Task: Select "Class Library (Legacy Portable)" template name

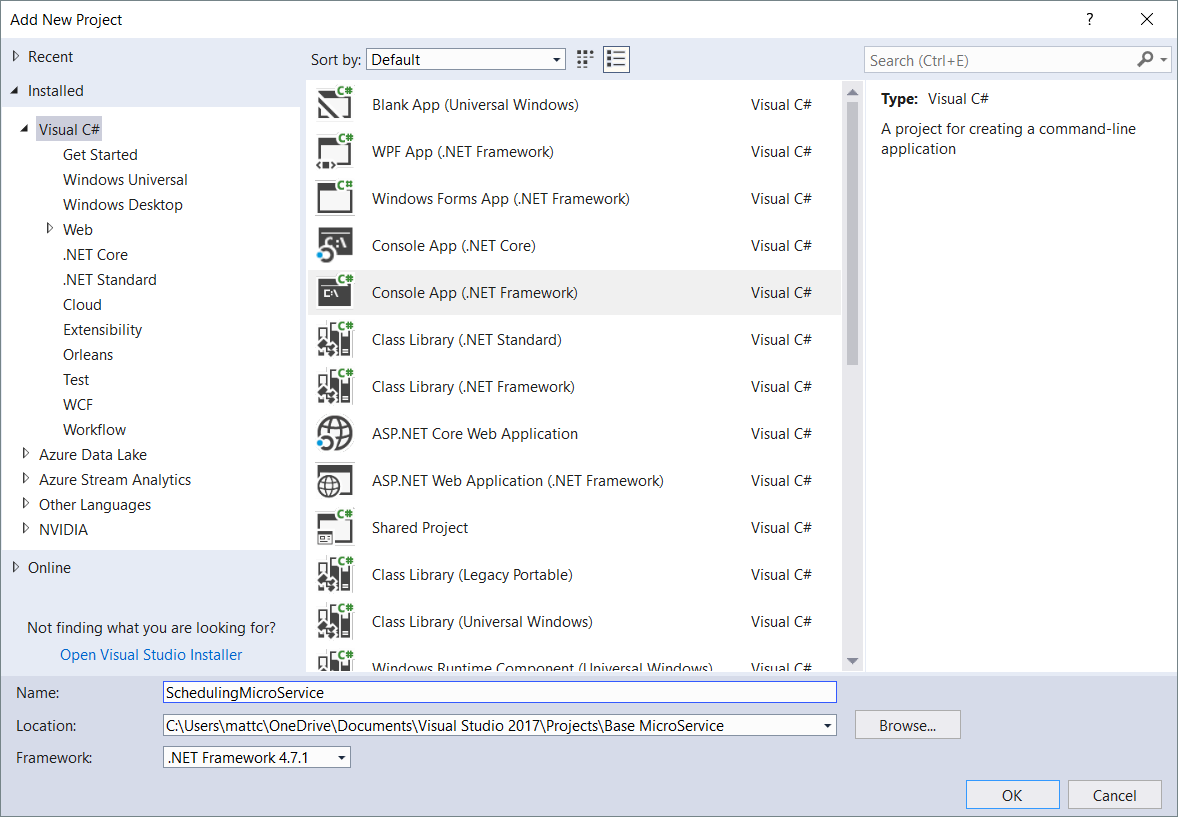Action: pyautogui.click(x=472, y=575)
